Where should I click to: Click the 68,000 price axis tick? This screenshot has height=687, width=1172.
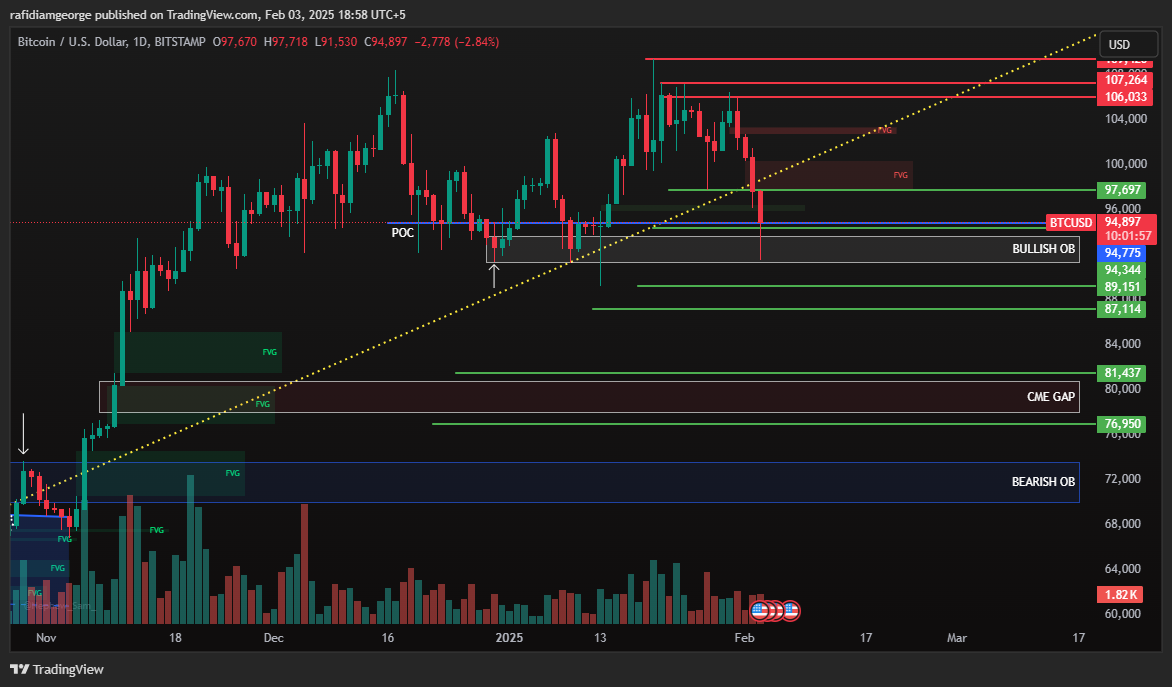[x=1123, y=523]
